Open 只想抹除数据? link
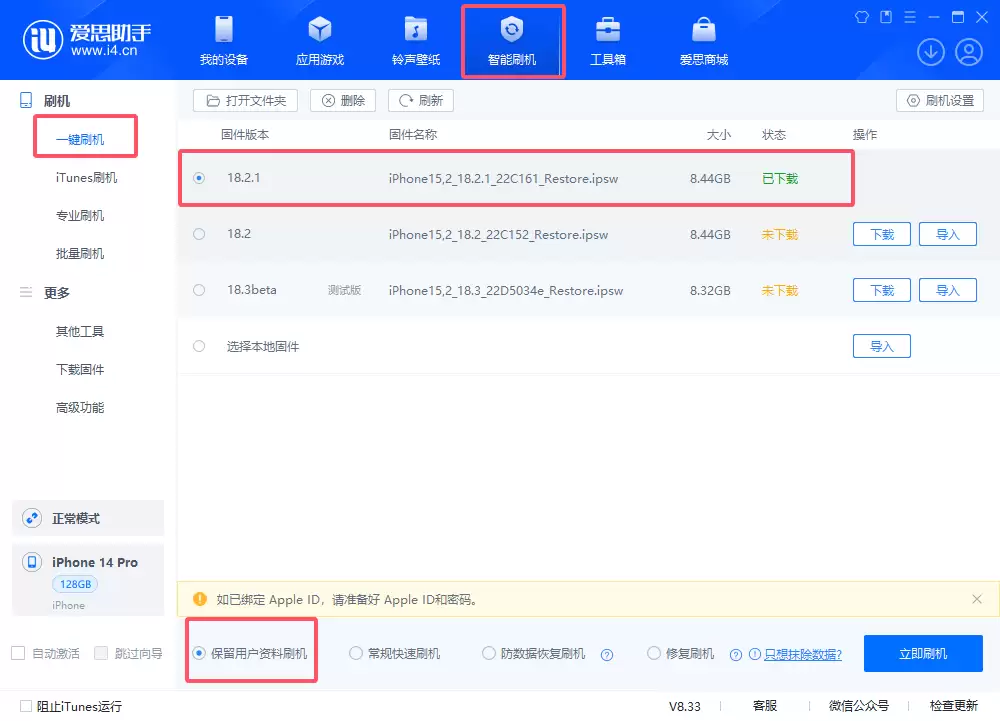 click(x=802, y=655)
